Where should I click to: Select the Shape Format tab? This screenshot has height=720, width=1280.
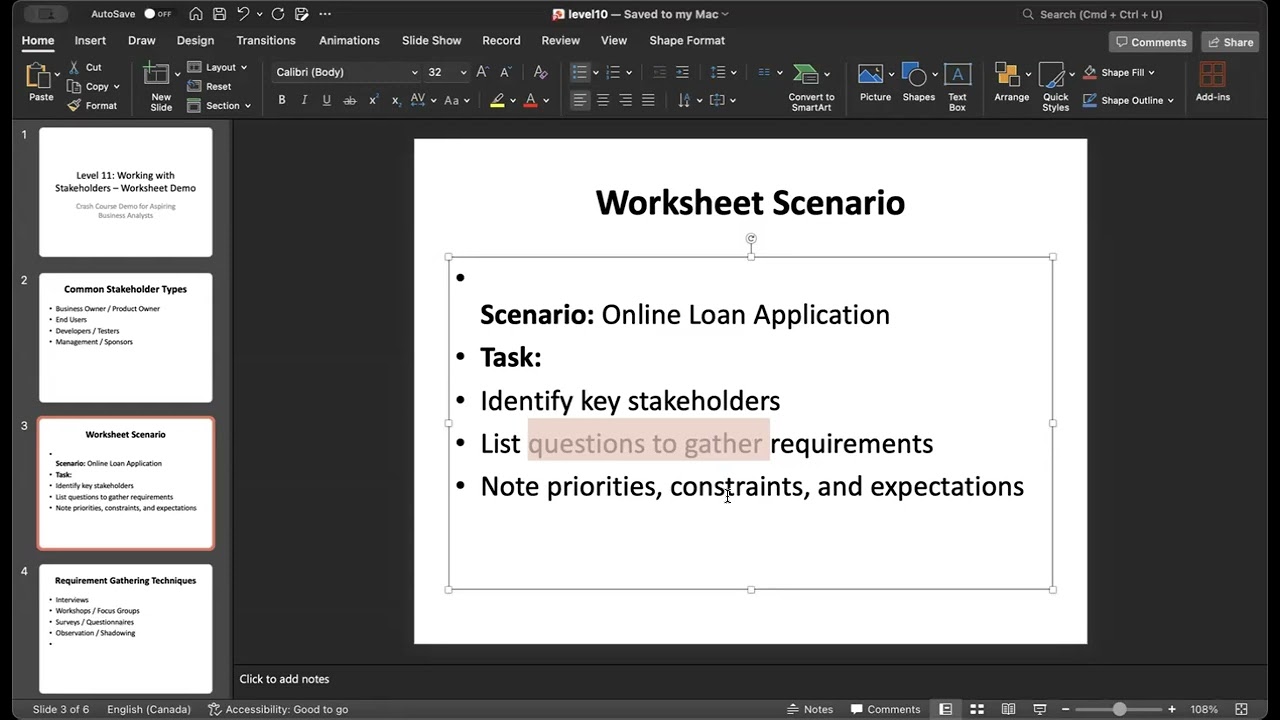687,41
